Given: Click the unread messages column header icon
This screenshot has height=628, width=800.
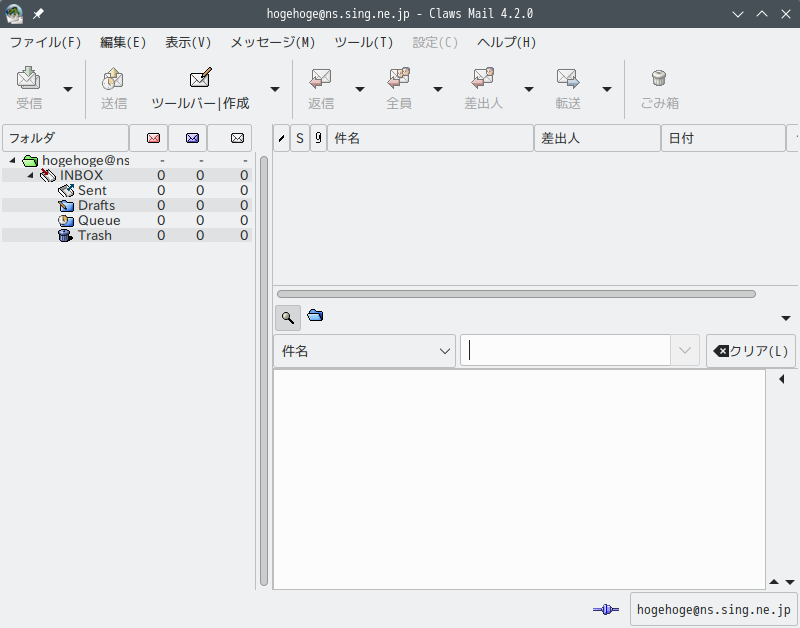Looking at the screenshot, I should point(192,138).
